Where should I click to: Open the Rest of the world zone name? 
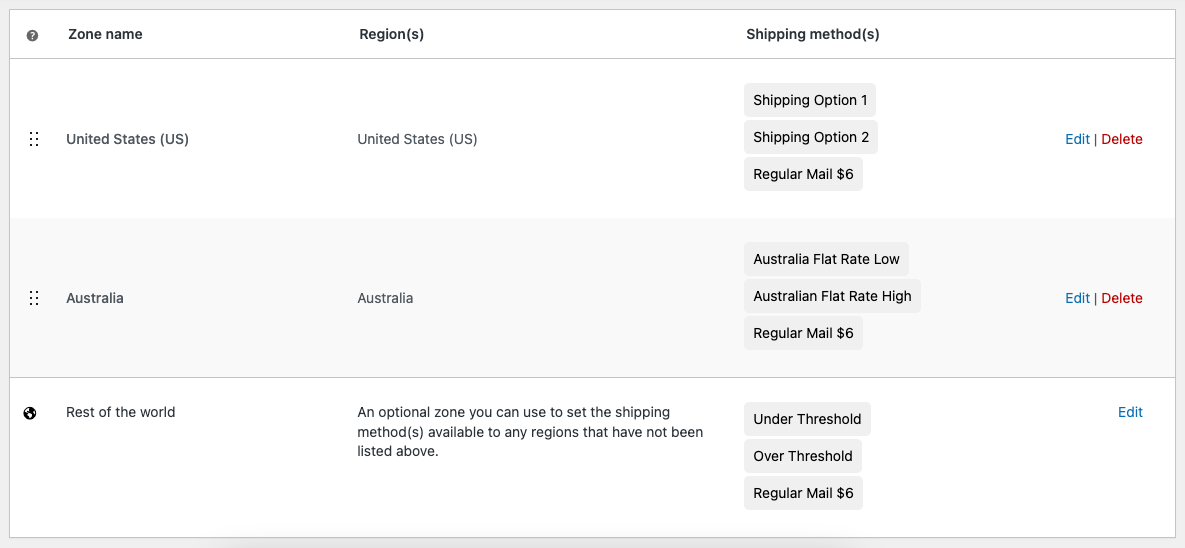[x=120, y=412]
